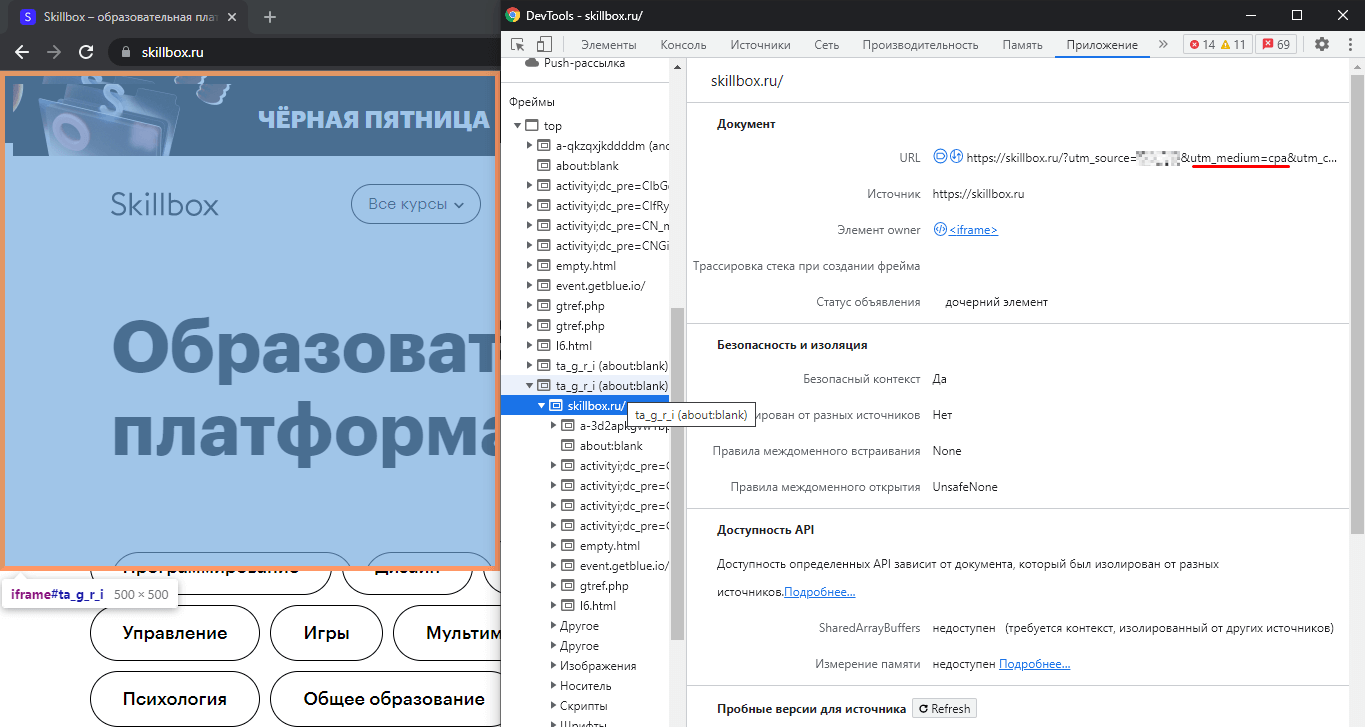Click the code icon beside iframe owner link
The image size is (1365, 727).
point(940,229)
